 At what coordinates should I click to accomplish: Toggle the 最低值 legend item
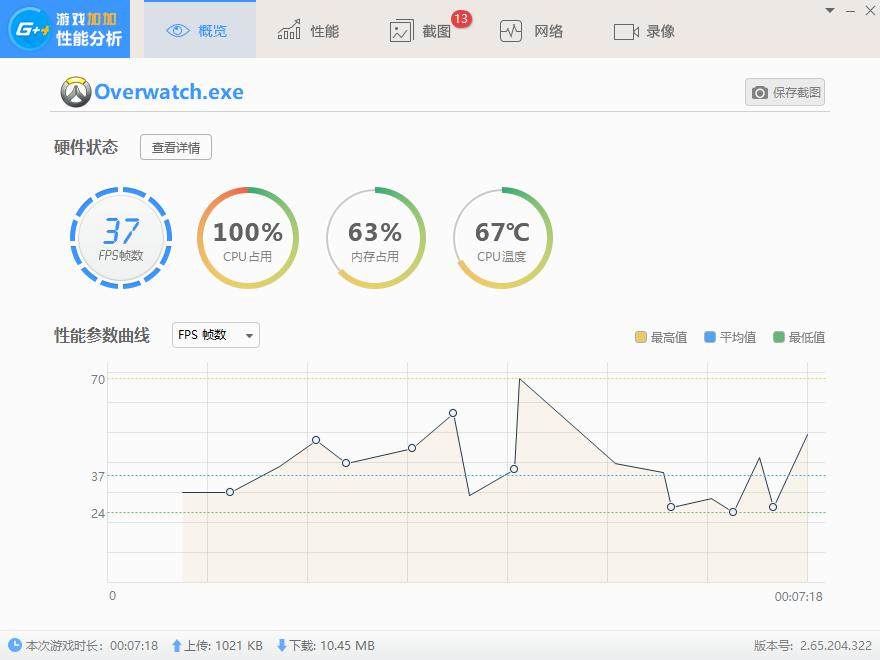pyautogui.click(x=799, y=337)
